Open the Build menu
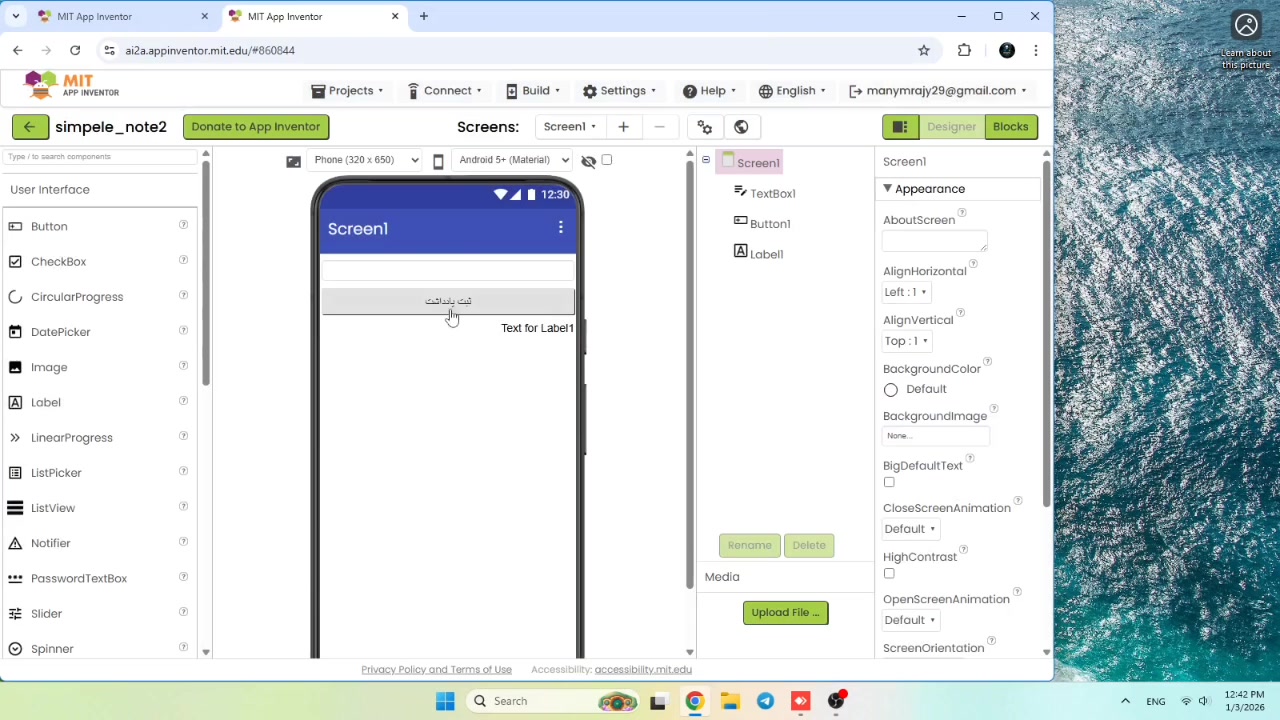Image resolution: width=1280 pixels, height=720 pixels. click(x=534, y=91)
